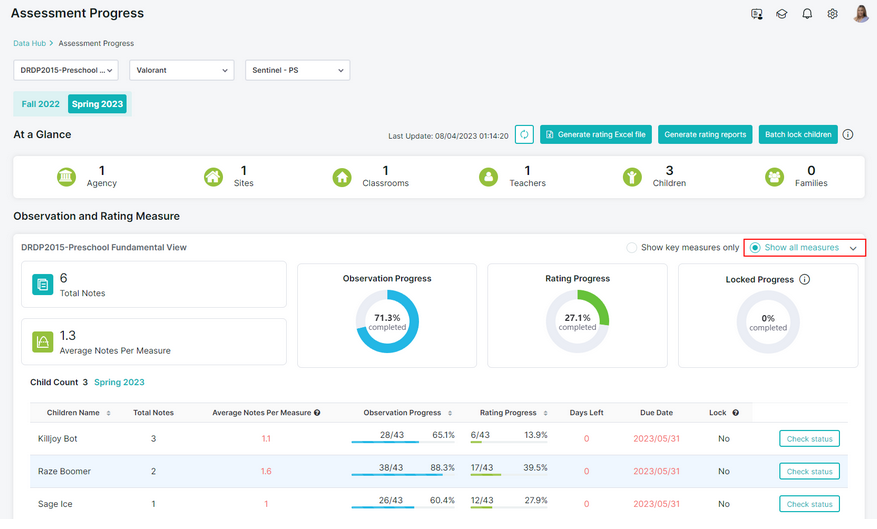Screen dimensions: 877x529
Task: Switch to the Fall 2022 tab
Action: tap(40, 104)
